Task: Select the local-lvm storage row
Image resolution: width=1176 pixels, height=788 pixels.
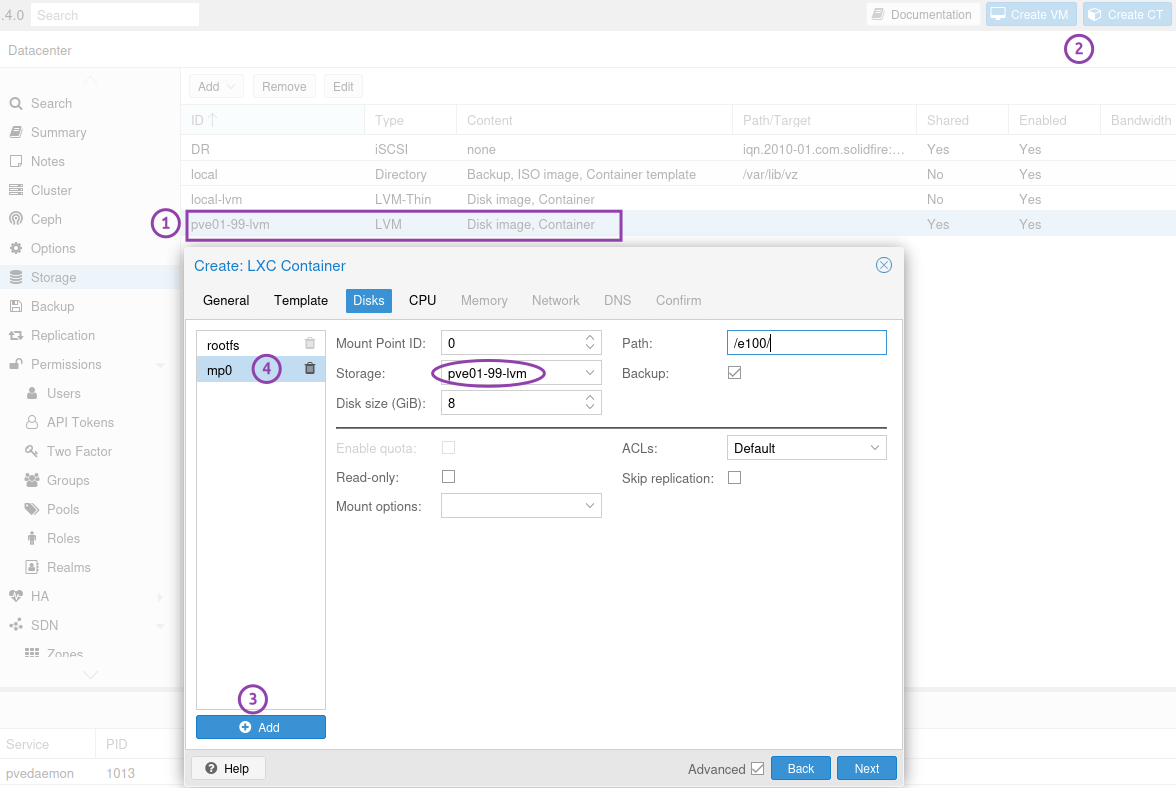Action: pos(678,199)
